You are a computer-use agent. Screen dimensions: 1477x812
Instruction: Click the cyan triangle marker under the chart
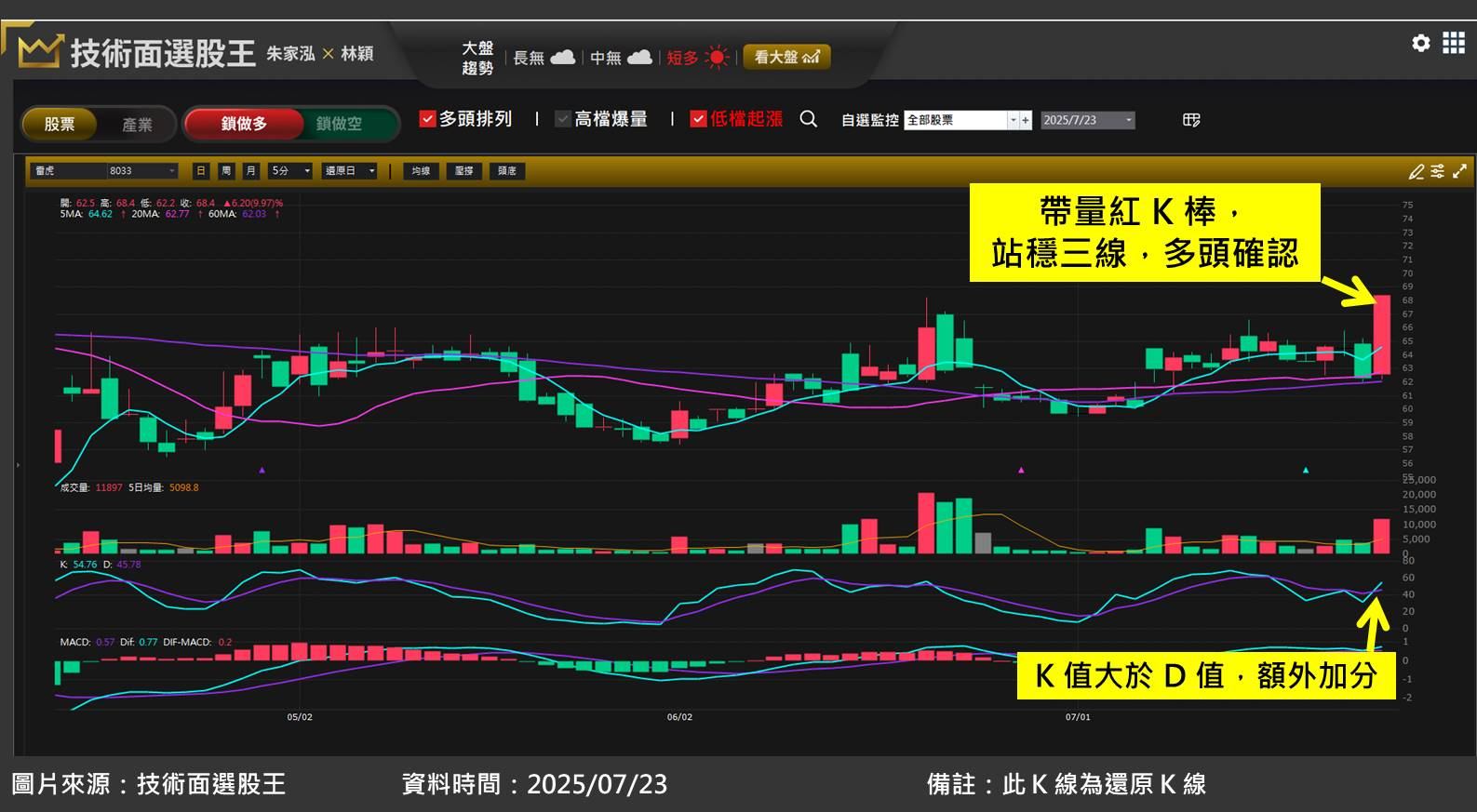tap(1306, 471)
